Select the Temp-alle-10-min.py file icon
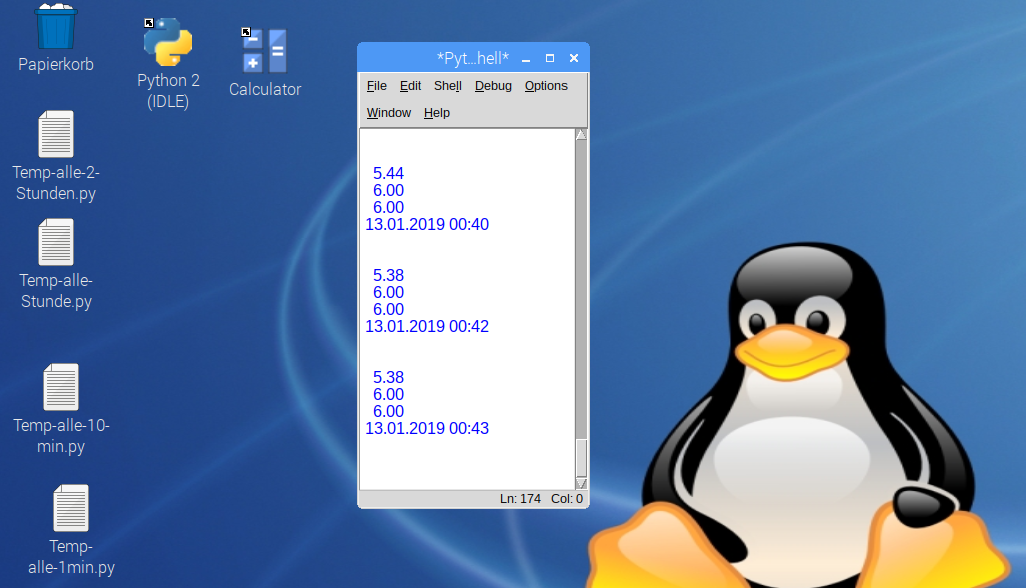The width and height of the screenshot is (1026, 588). click(61, 388)
